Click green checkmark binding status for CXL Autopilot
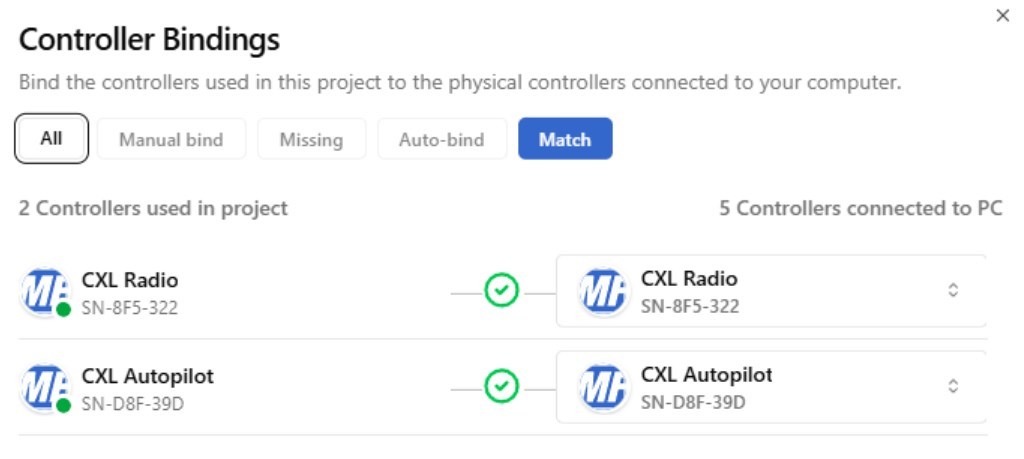Viewport: 1024px width, 459px height. [501, 387]
